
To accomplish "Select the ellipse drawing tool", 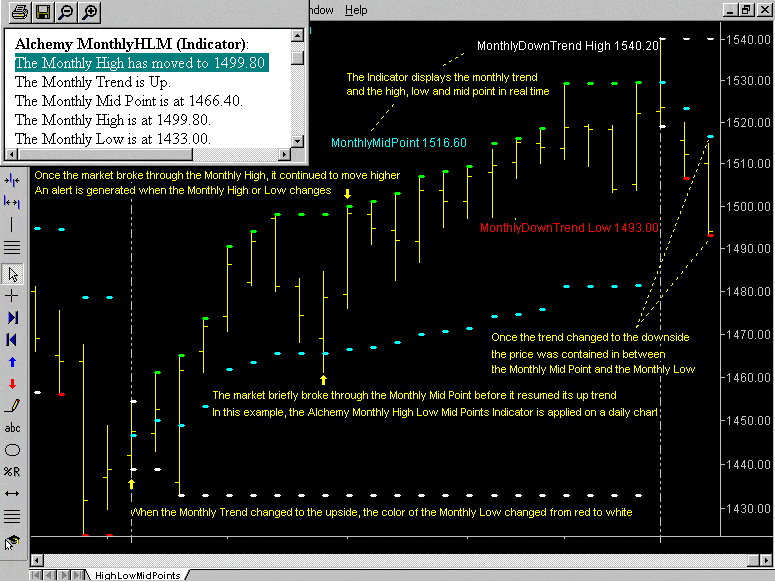I will click(x=12, y=450).
